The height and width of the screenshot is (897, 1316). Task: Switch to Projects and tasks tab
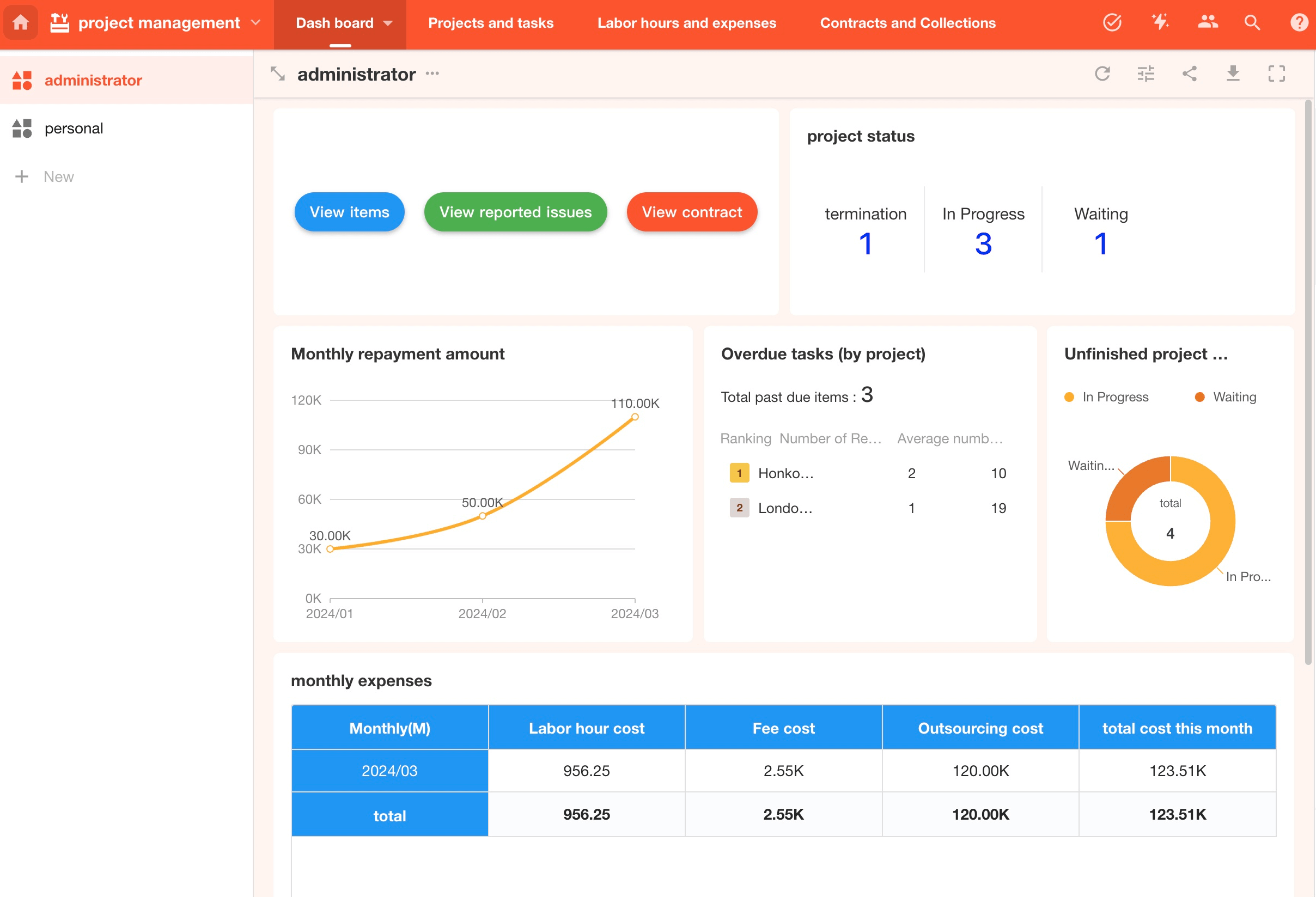coord(490,23)
